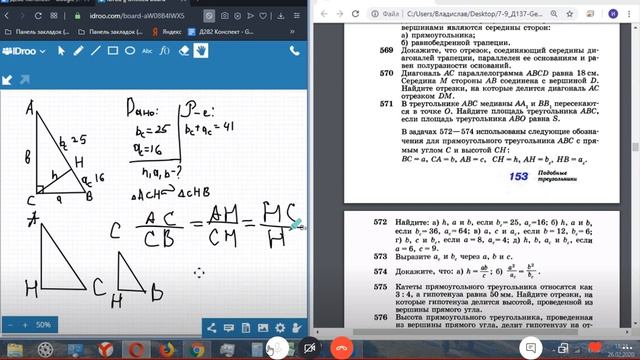The height and width of the screenshot is (360, 640).
Task: Select the rectangle shape tool
Action: coord(113,51)
